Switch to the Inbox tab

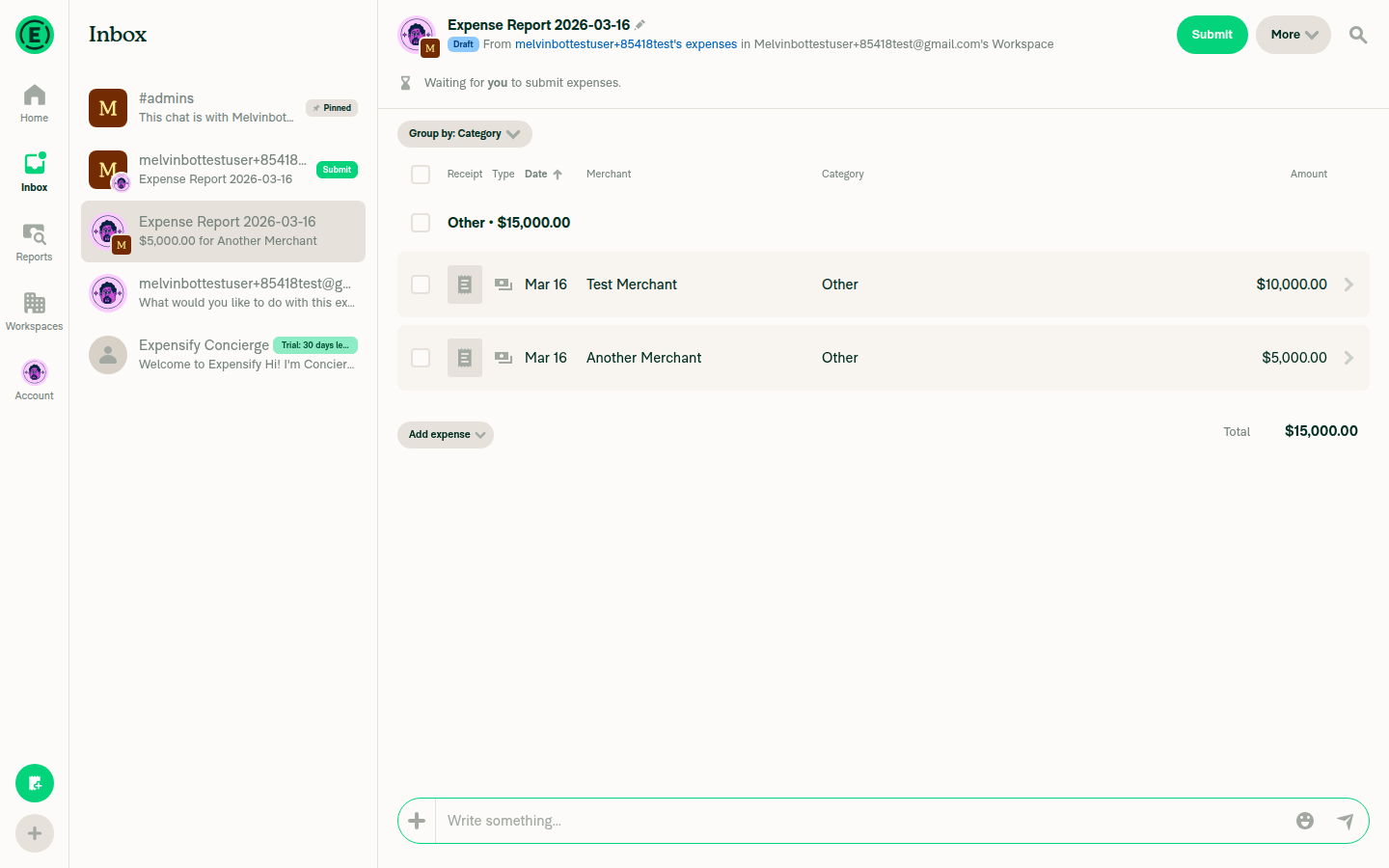click(x=34, y=172)
